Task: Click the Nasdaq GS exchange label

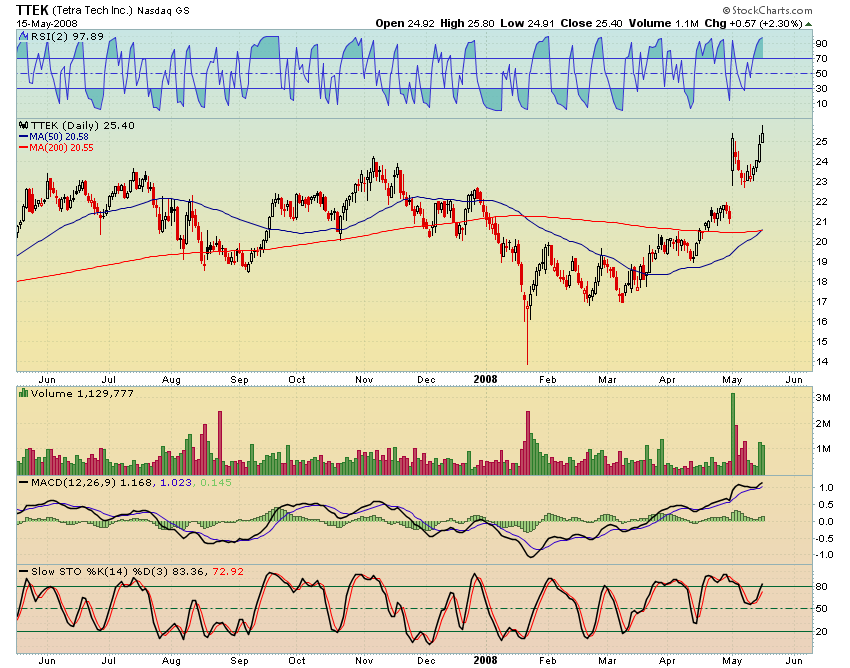Action: 163,11
